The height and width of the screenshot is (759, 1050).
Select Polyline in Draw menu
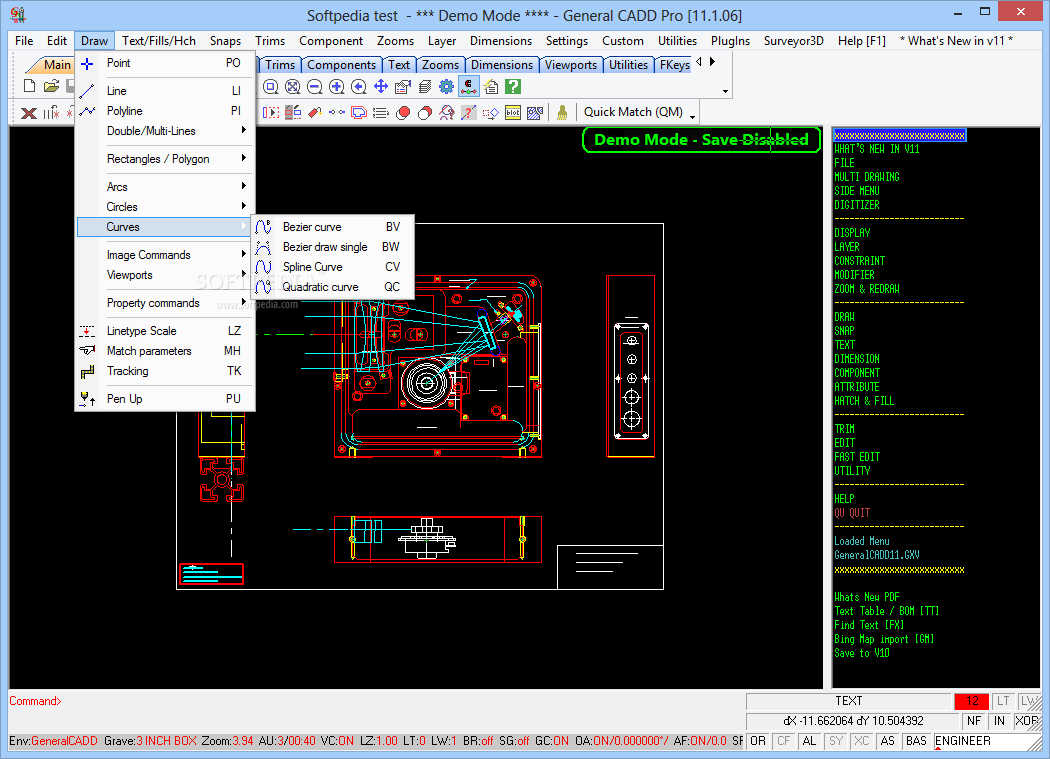coord(165,111)
